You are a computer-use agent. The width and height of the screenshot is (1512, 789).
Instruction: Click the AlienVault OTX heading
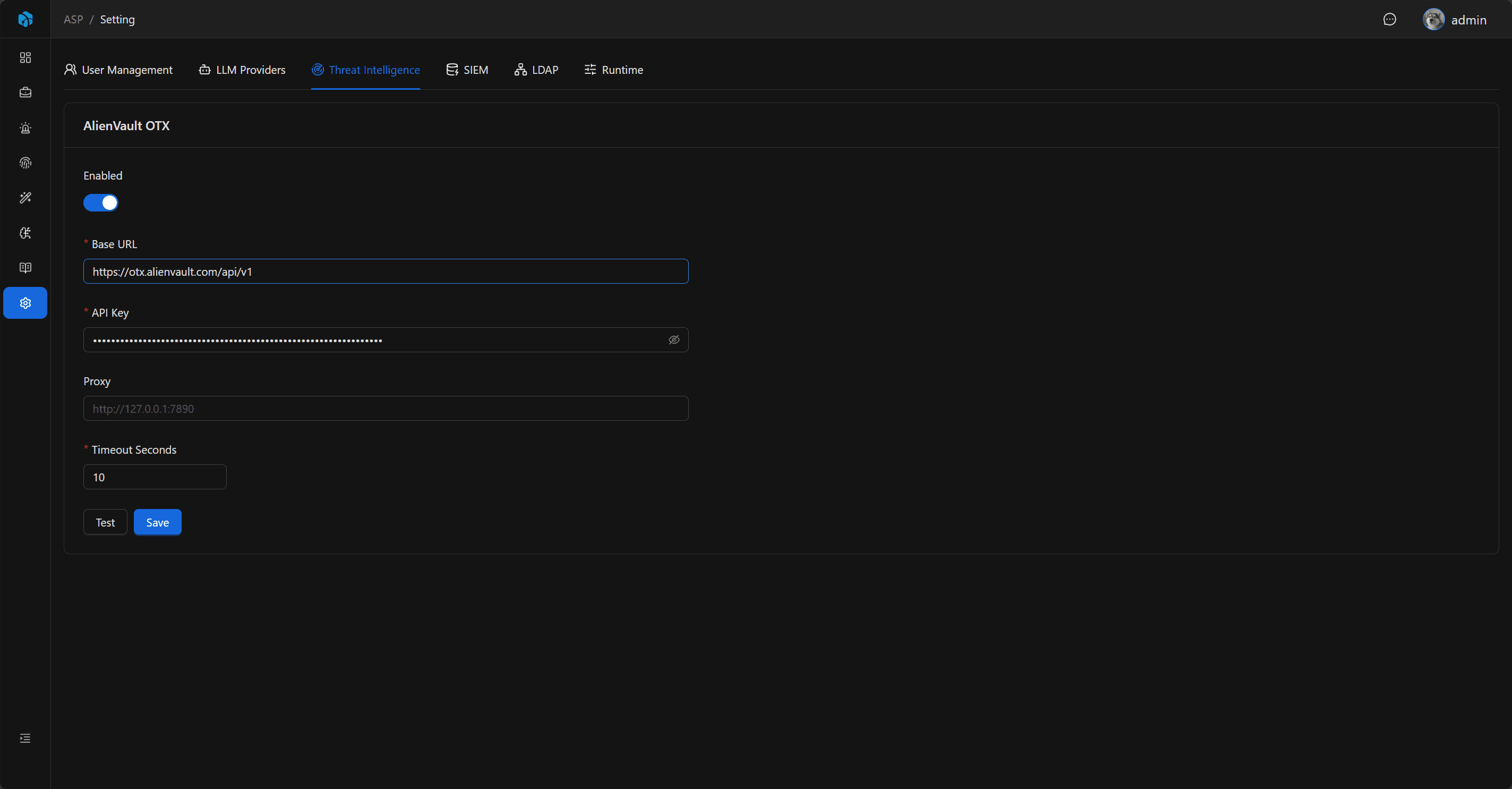click(x=126, y=125)
